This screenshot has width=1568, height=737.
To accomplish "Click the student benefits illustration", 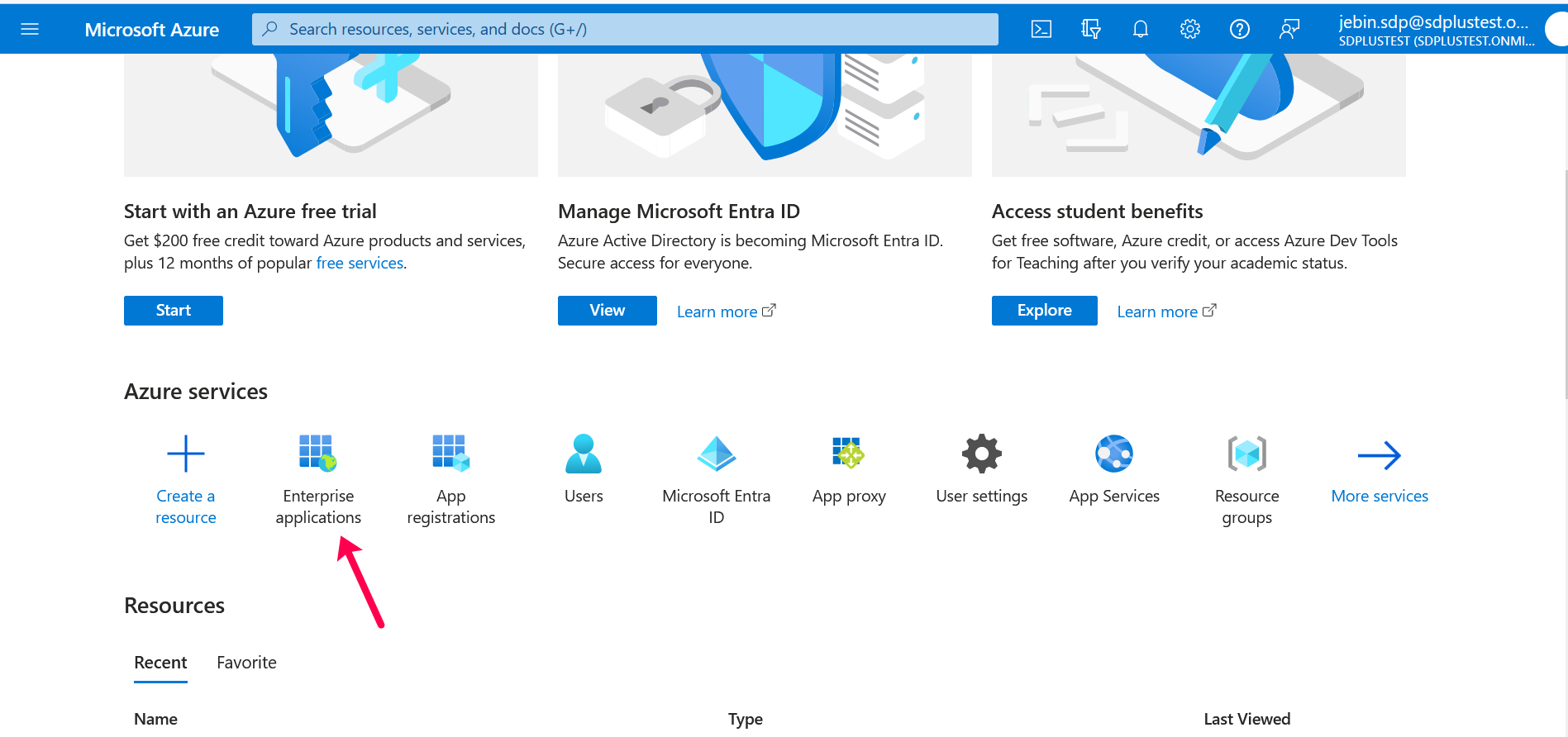I will tap(1199, 115).
